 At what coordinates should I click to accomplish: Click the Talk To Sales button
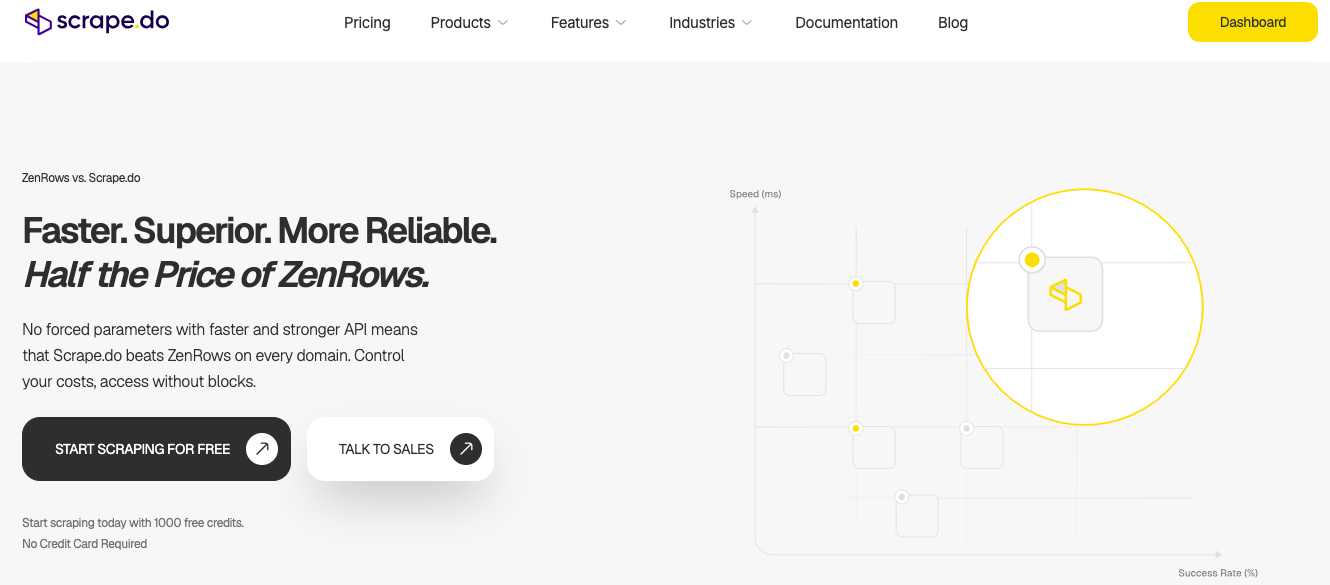tap(400, 449)
